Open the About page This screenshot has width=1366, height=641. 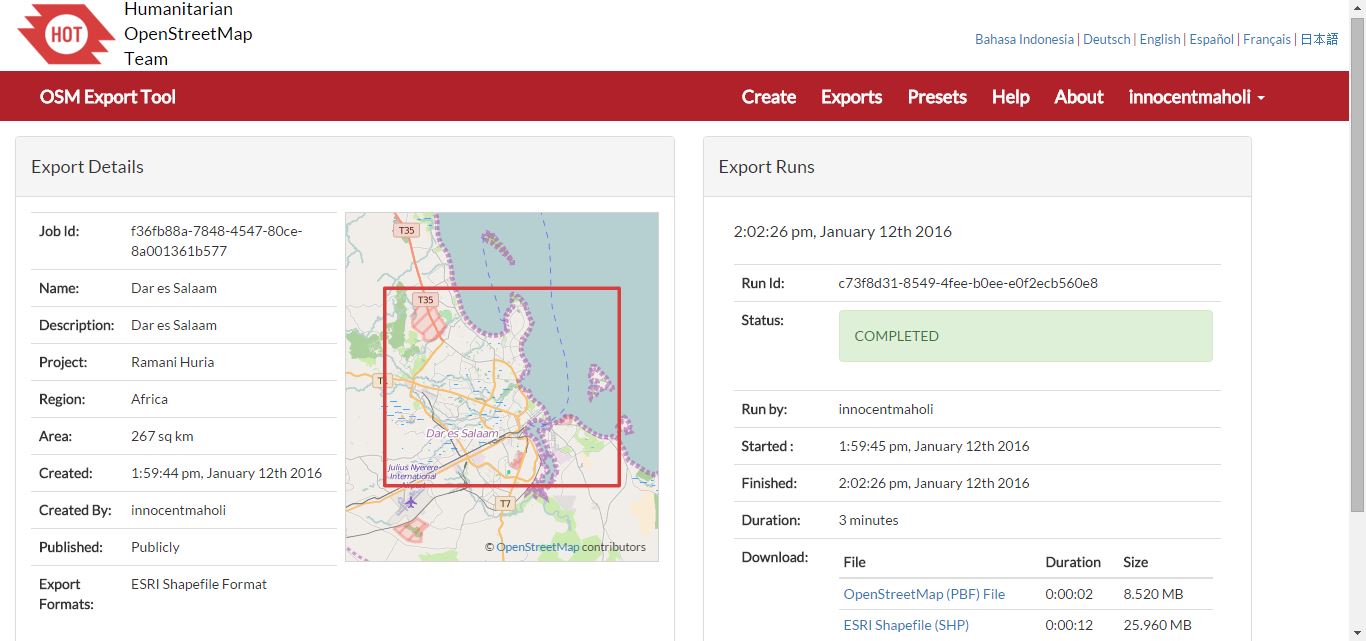1079,97
